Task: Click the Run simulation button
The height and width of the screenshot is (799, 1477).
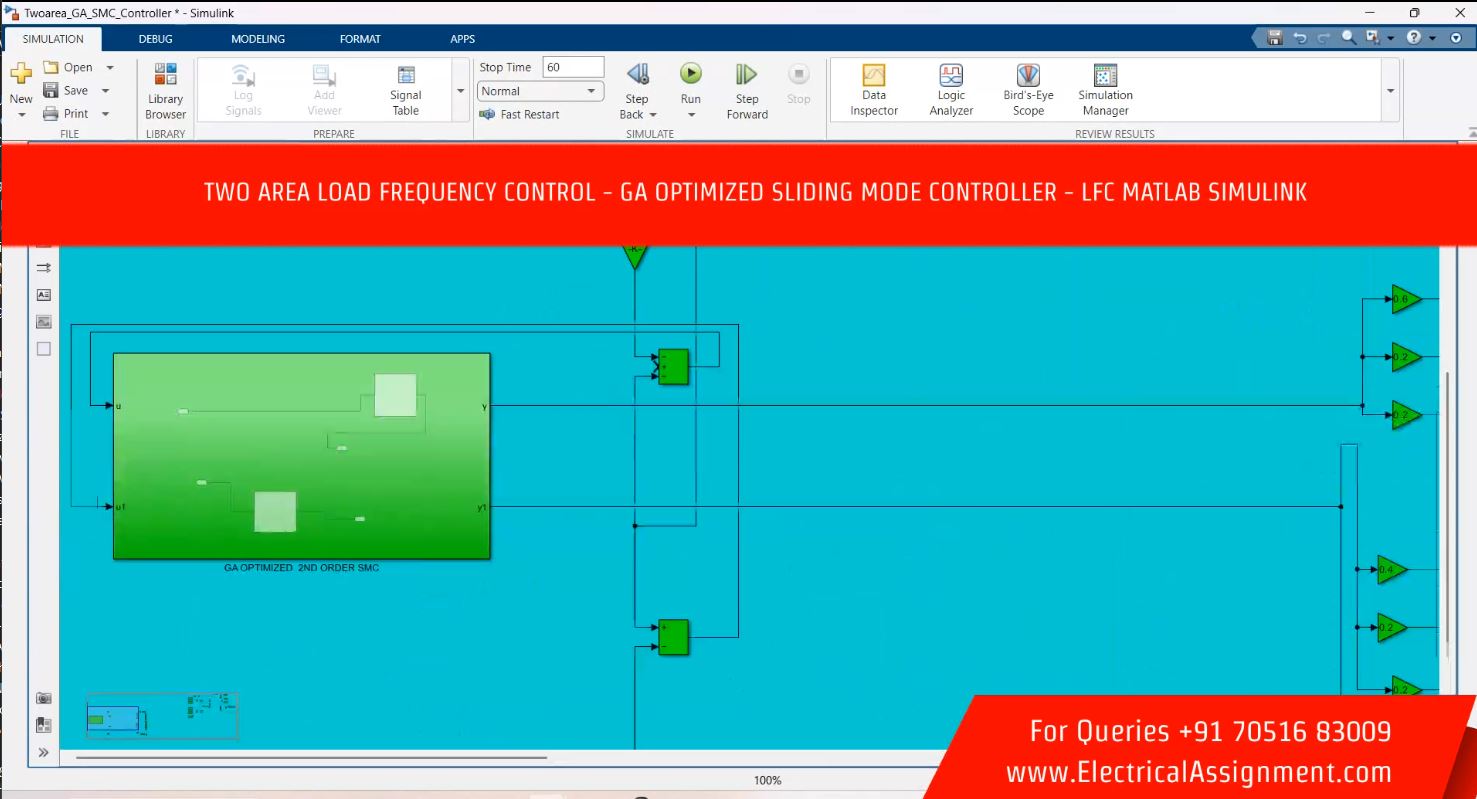Action: click(x=690, y=75)
